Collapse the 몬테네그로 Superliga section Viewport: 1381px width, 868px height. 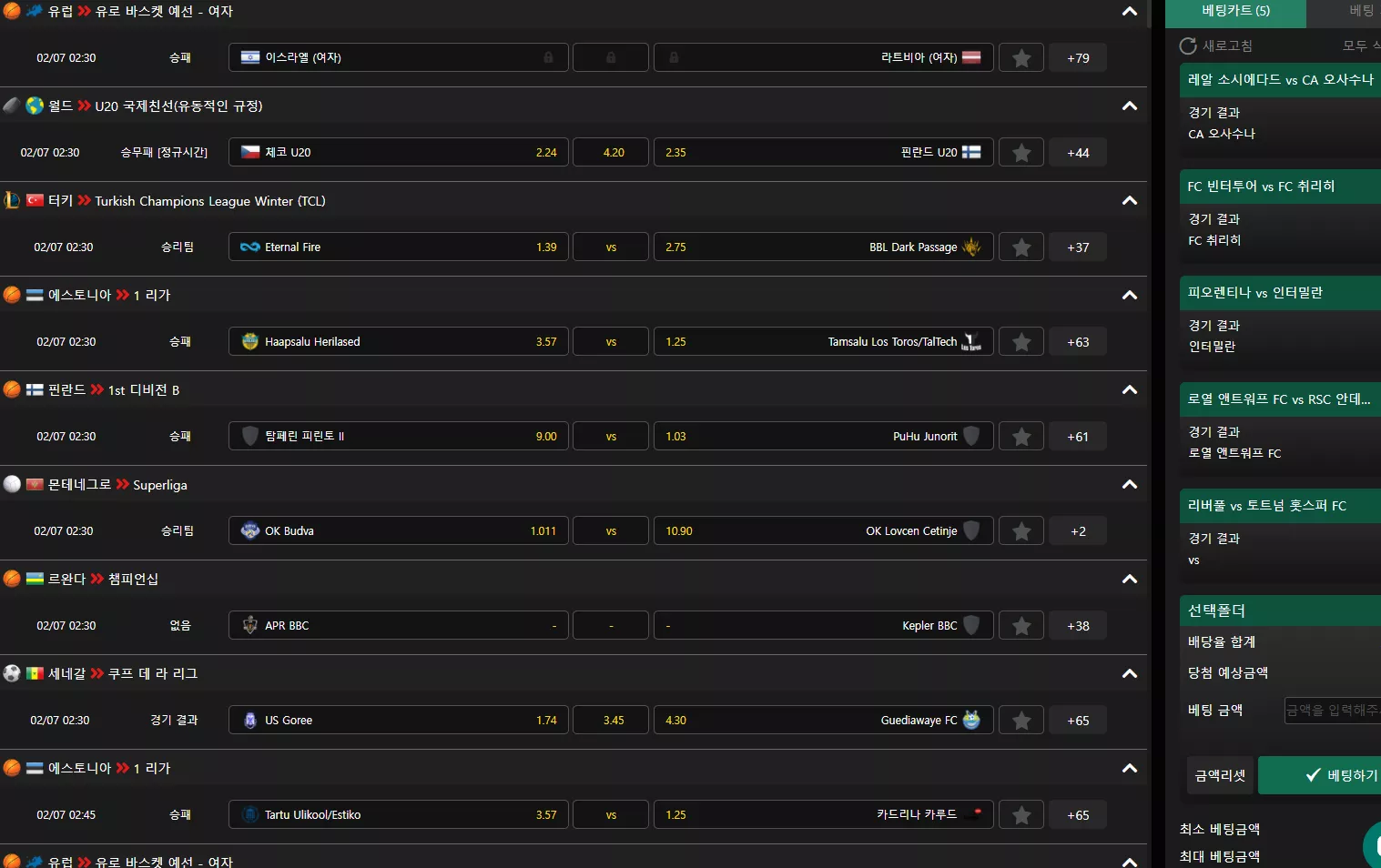1130,485
